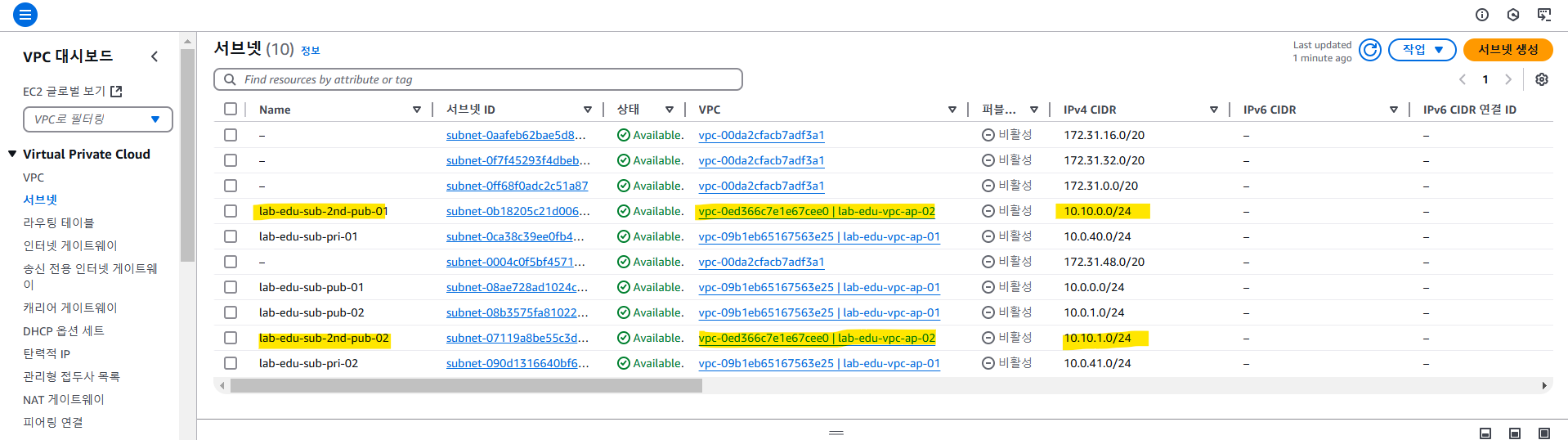Select checkbox for subnet 172.31.16.0/20 row
1568x440 pixels.
(x=231, y=135)
